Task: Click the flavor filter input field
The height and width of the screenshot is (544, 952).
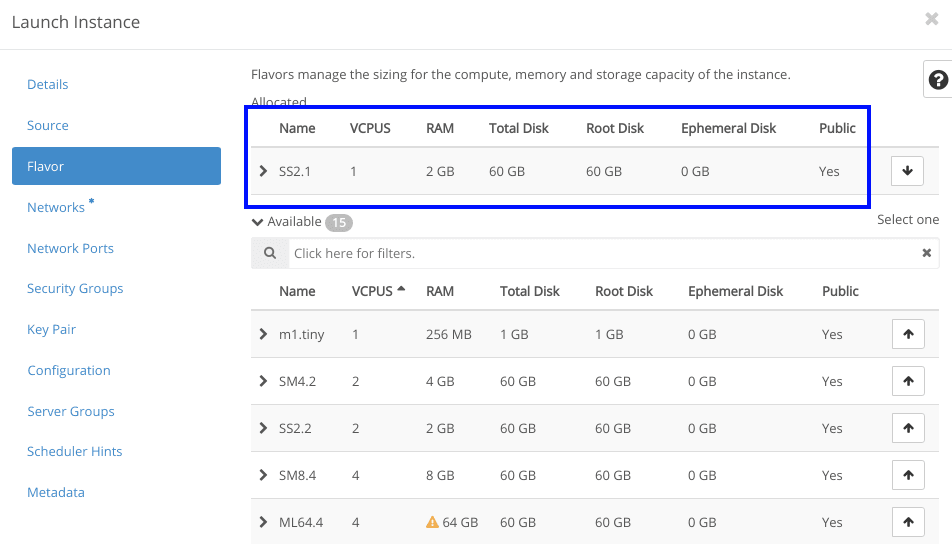Action: click(x=600, y=253)
